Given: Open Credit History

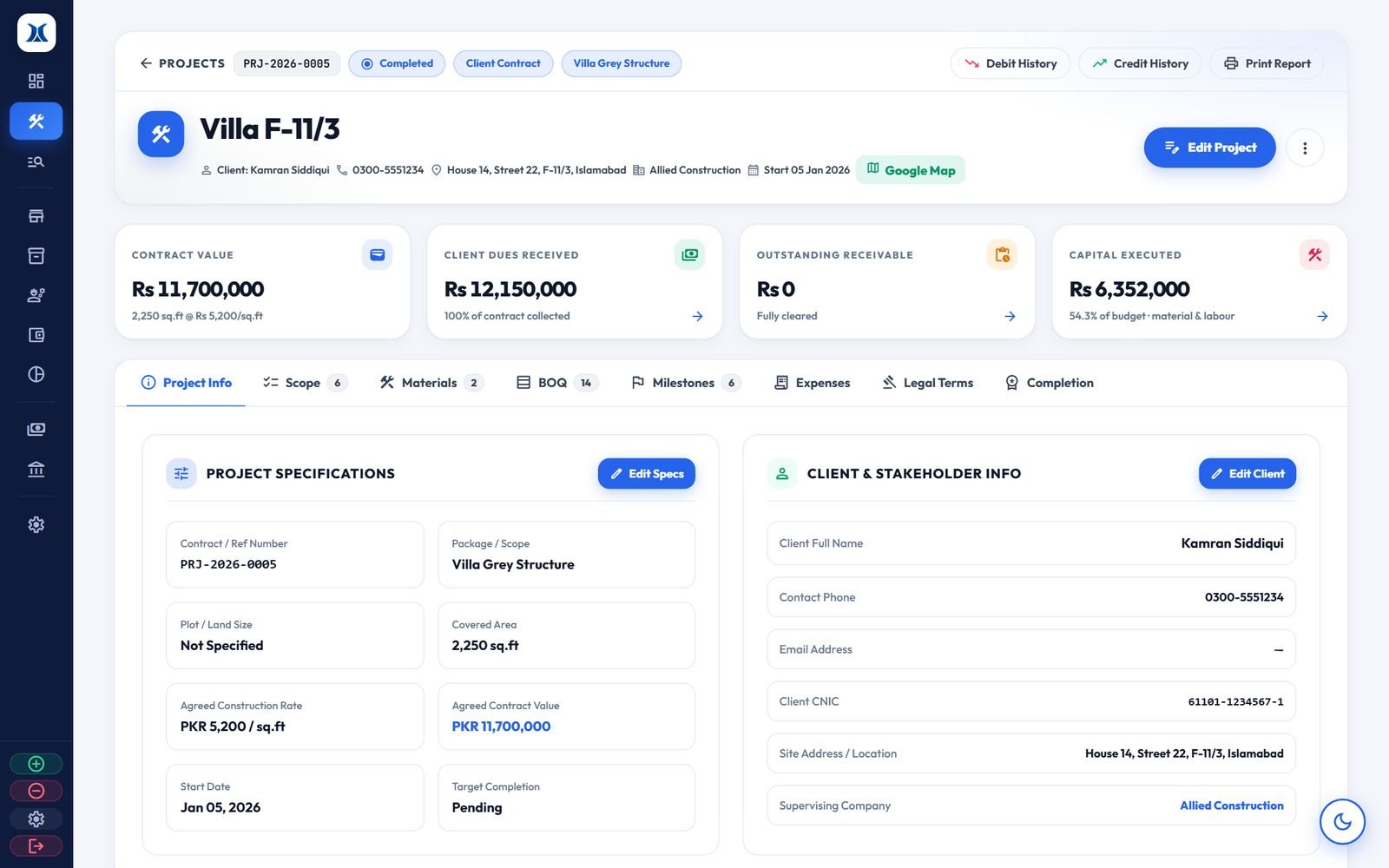Looking at the screenshot, I should coord(1140,63).
